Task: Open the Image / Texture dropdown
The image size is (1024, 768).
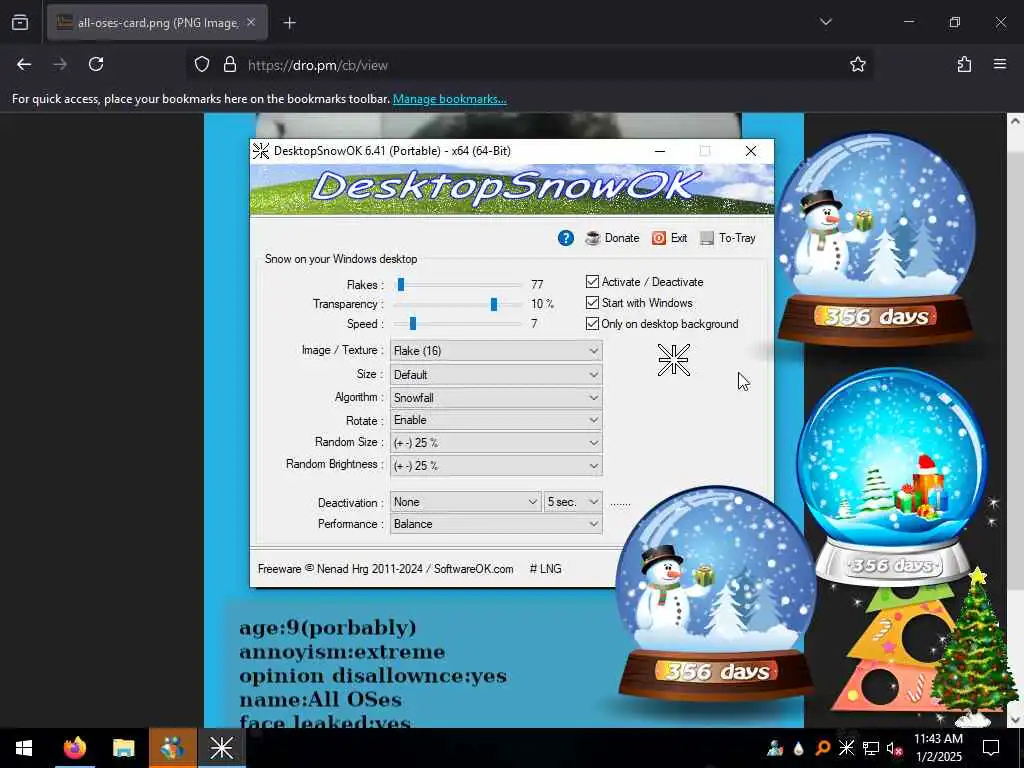Action: point(496,351)
